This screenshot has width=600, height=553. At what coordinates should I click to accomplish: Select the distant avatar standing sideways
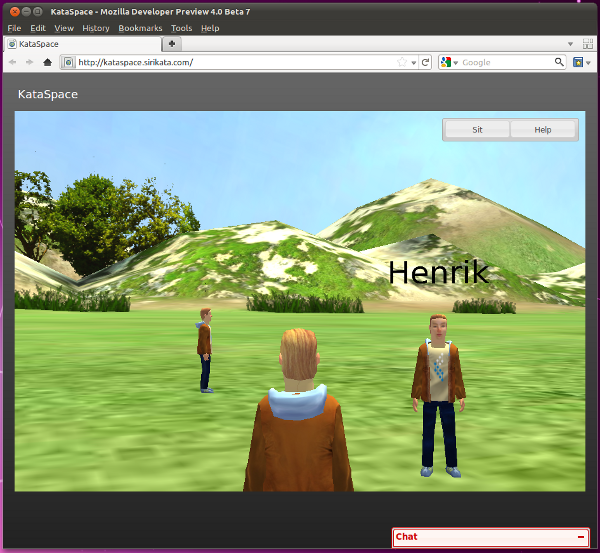pyautogui.click(x=205, y=350)
